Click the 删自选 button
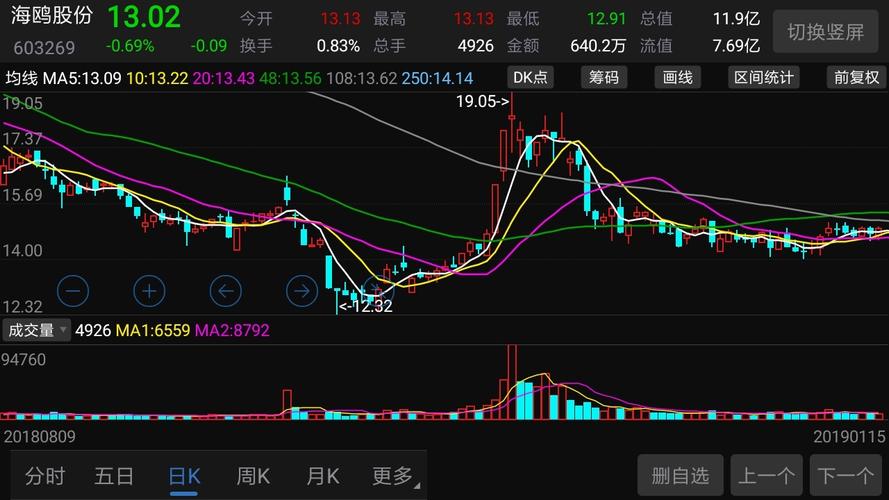889x500 pixels. [680, 475]
